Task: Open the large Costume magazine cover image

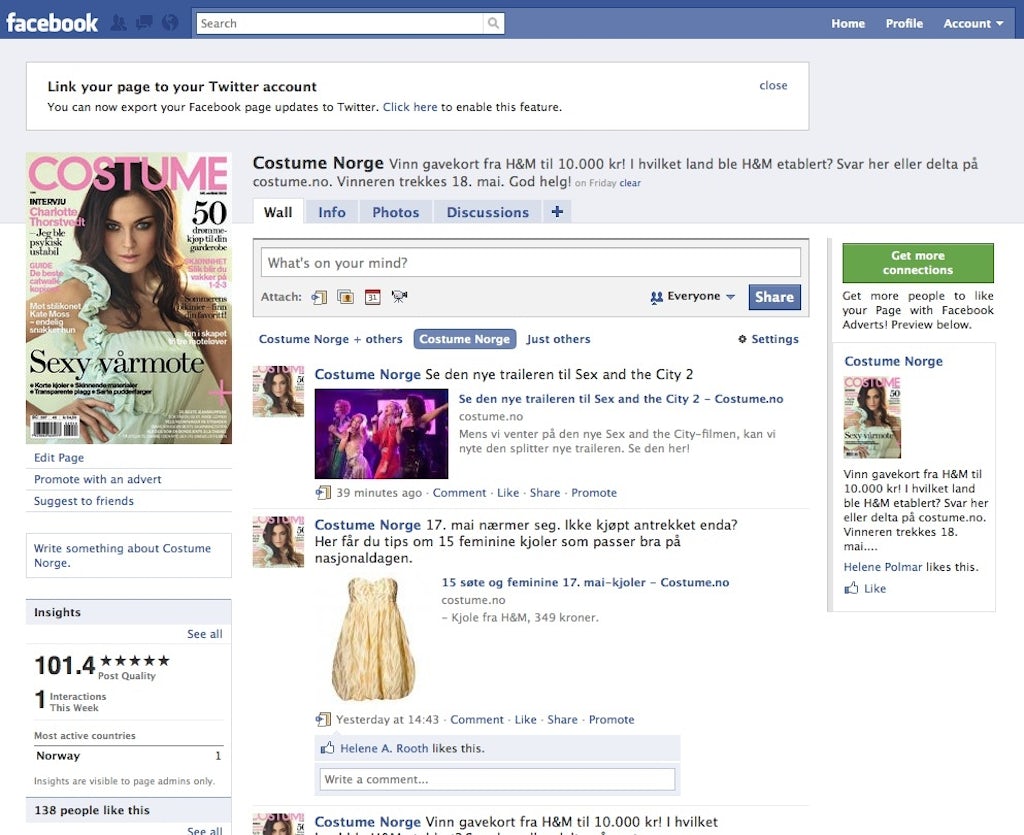Action: (129, 298)
